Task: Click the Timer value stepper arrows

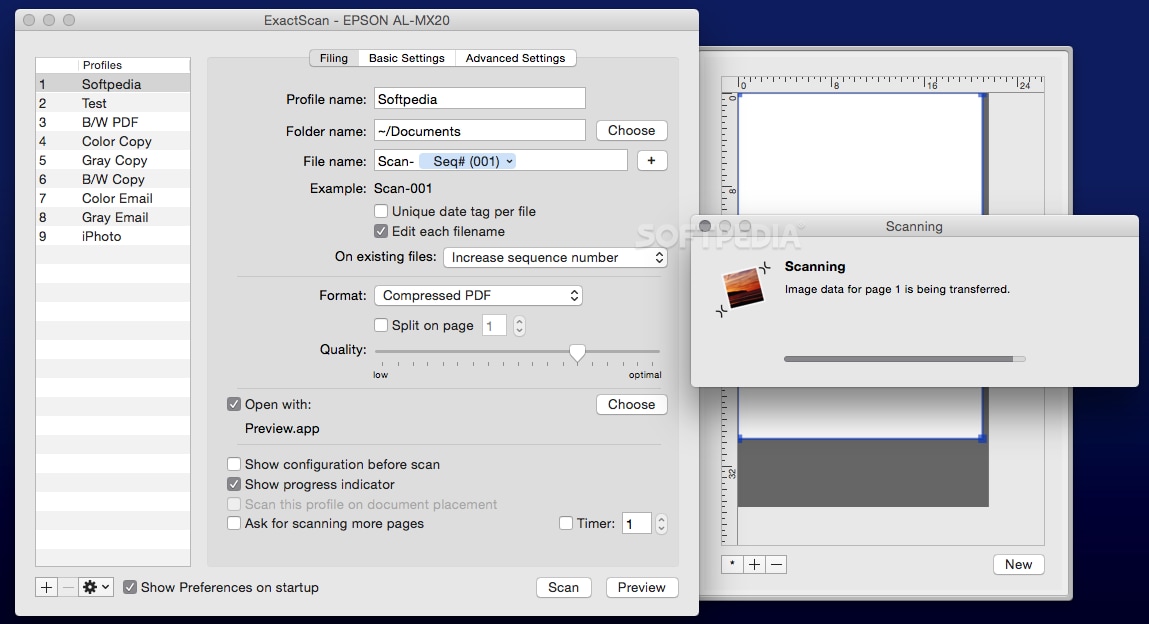Action: pos(661,523)
